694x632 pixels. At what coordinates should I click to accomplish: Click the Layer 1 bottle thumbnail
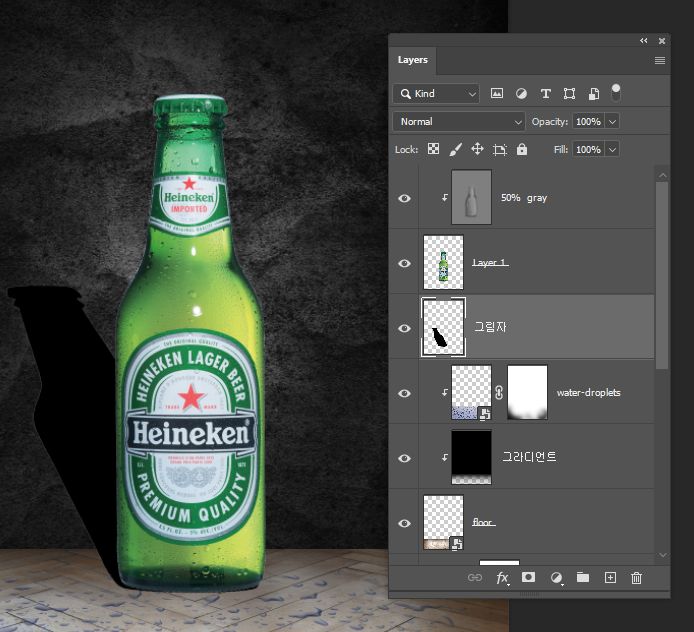click(443, 262)
